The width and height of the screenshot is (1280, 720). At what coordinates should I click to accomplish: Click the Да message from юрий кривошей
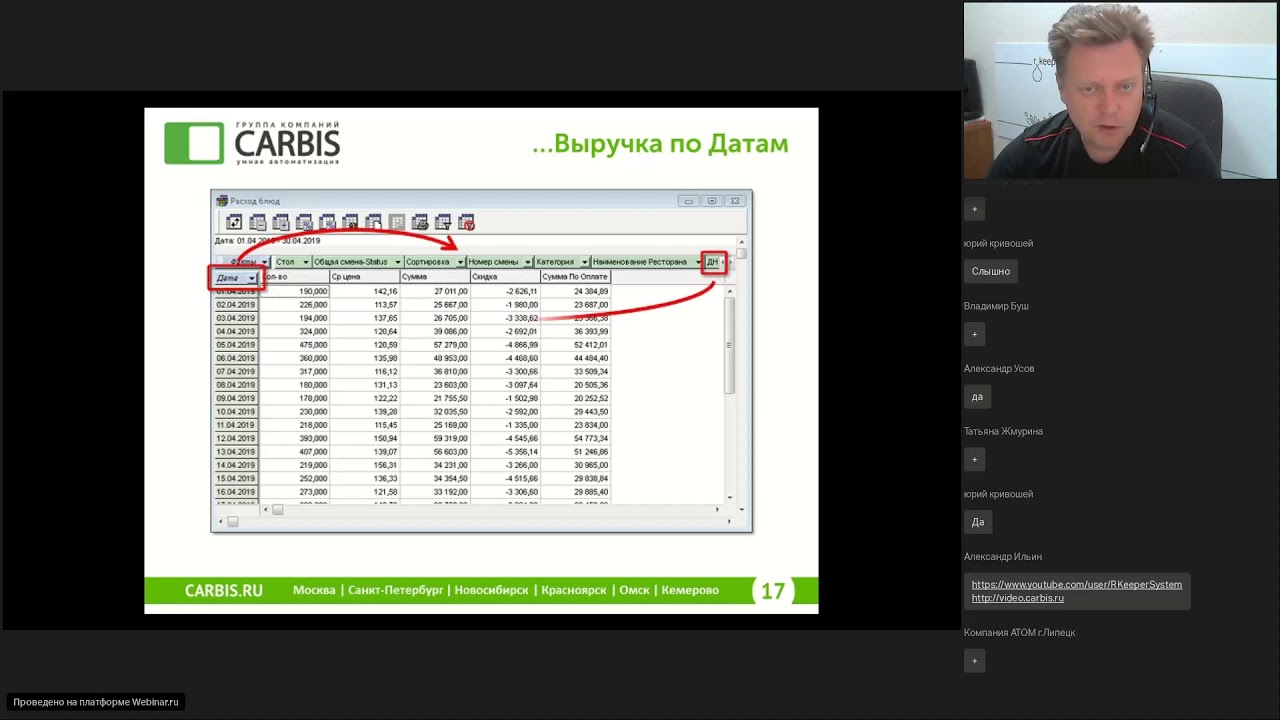click(977, 522)
